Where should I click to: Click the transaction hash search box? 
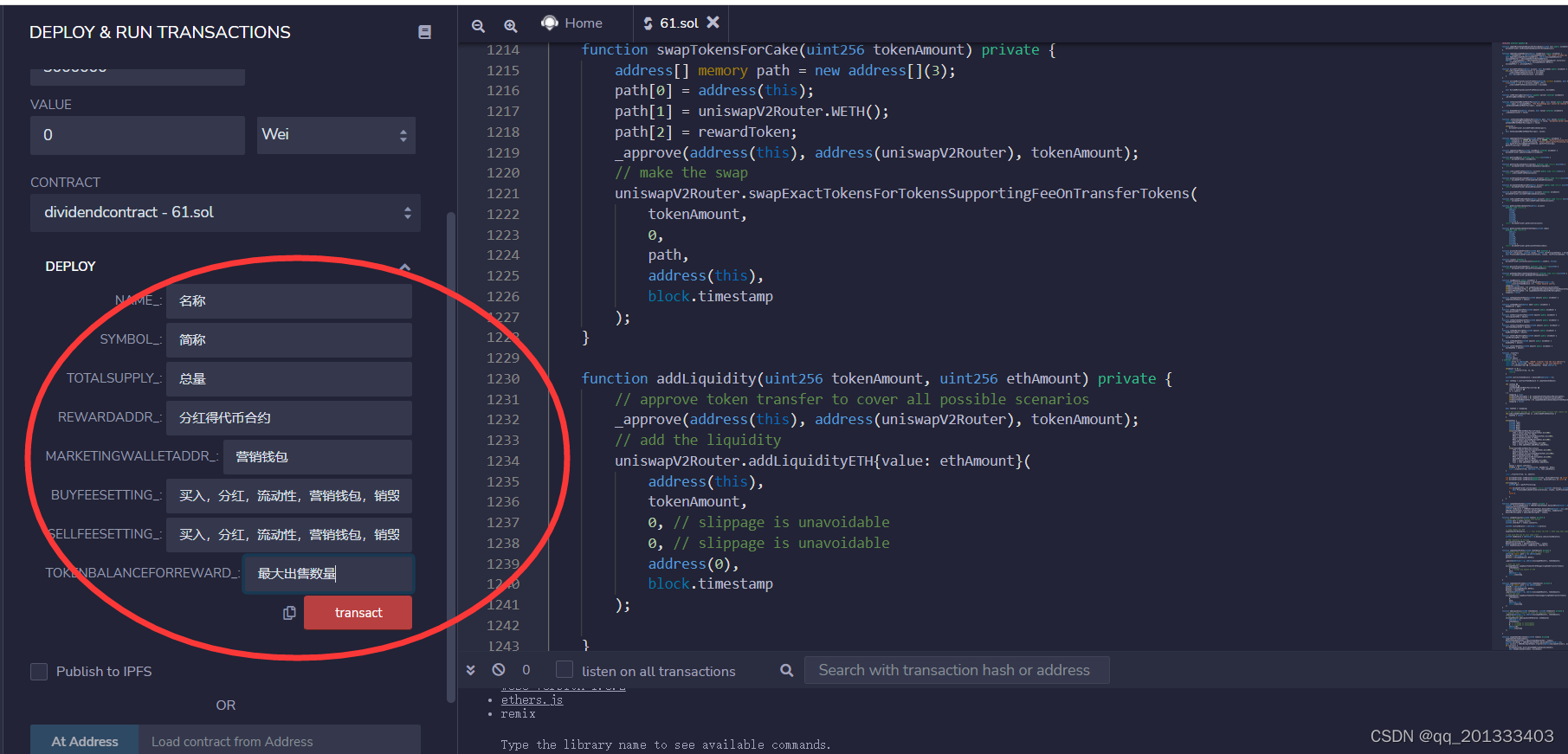pyautogui.click(x=957, y=670)
